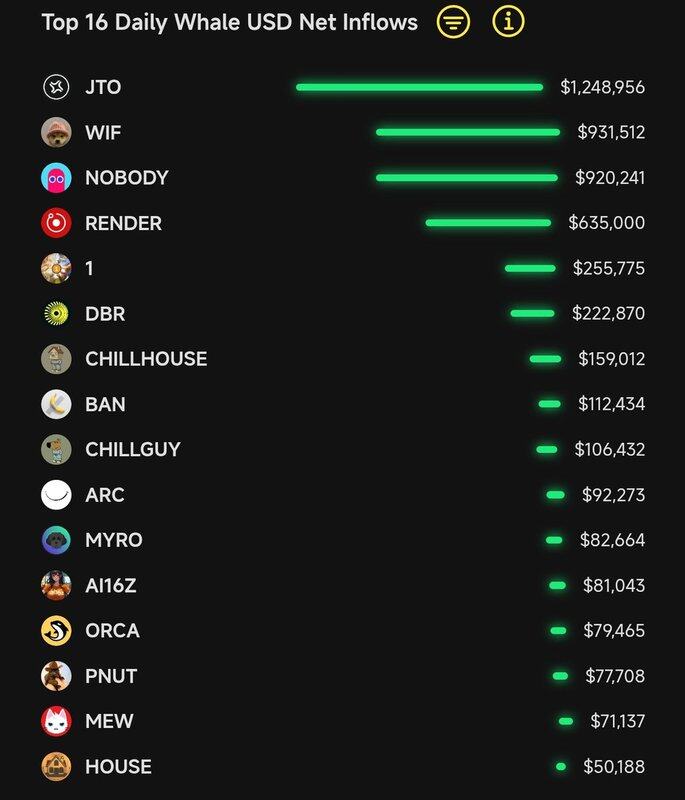Open the info icon next to the title
This screenshot has width=685, height=800.
(x=508, y=22)
